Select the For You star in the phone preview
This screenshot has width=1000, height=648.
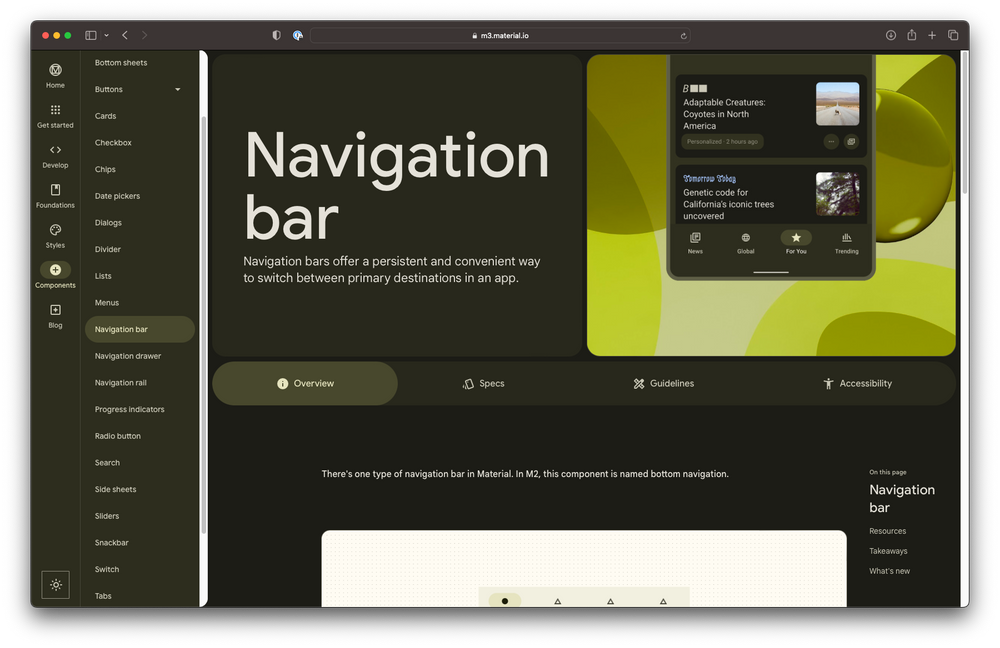(796, 238)
